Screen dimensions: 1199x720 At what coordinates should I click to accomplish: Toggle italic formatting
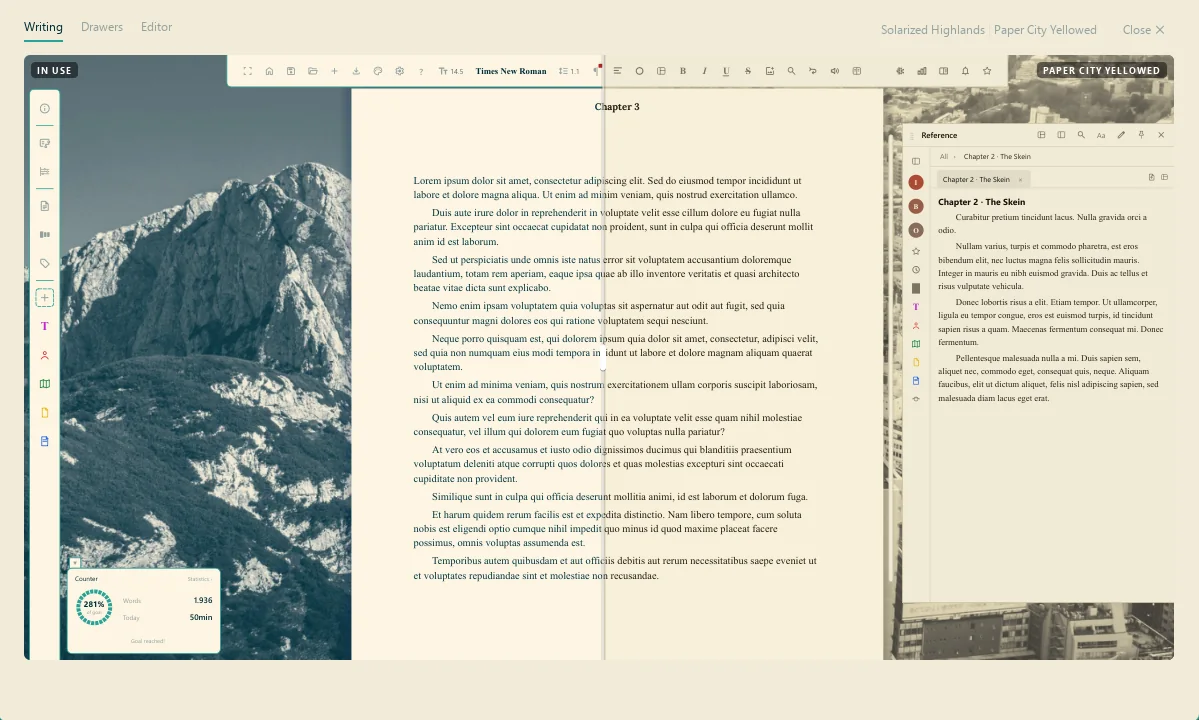click(x=704, y=71)
